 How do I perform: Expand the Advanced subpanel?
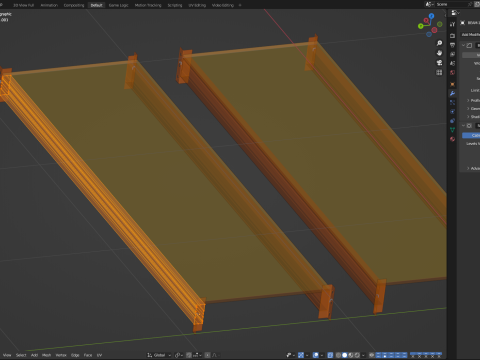pos(468,168)
